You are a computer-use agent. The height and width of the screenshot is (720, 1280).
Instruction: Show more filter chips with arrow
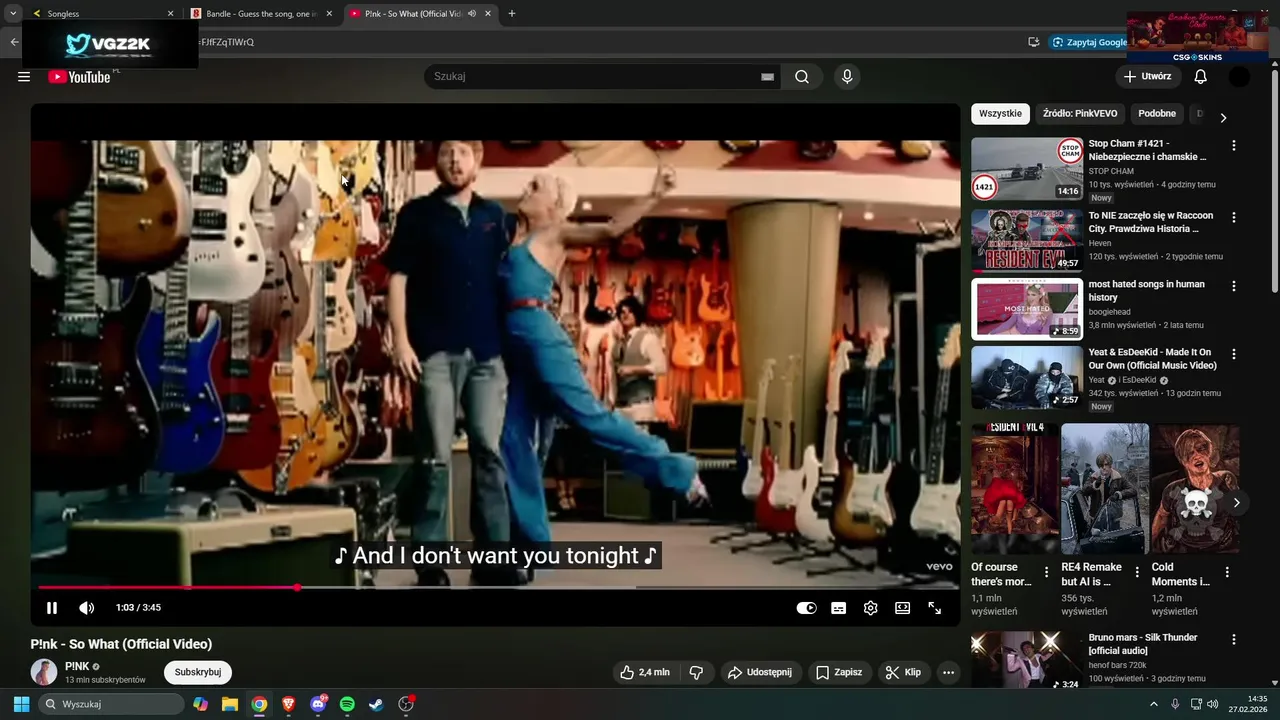pos(1223,117)
